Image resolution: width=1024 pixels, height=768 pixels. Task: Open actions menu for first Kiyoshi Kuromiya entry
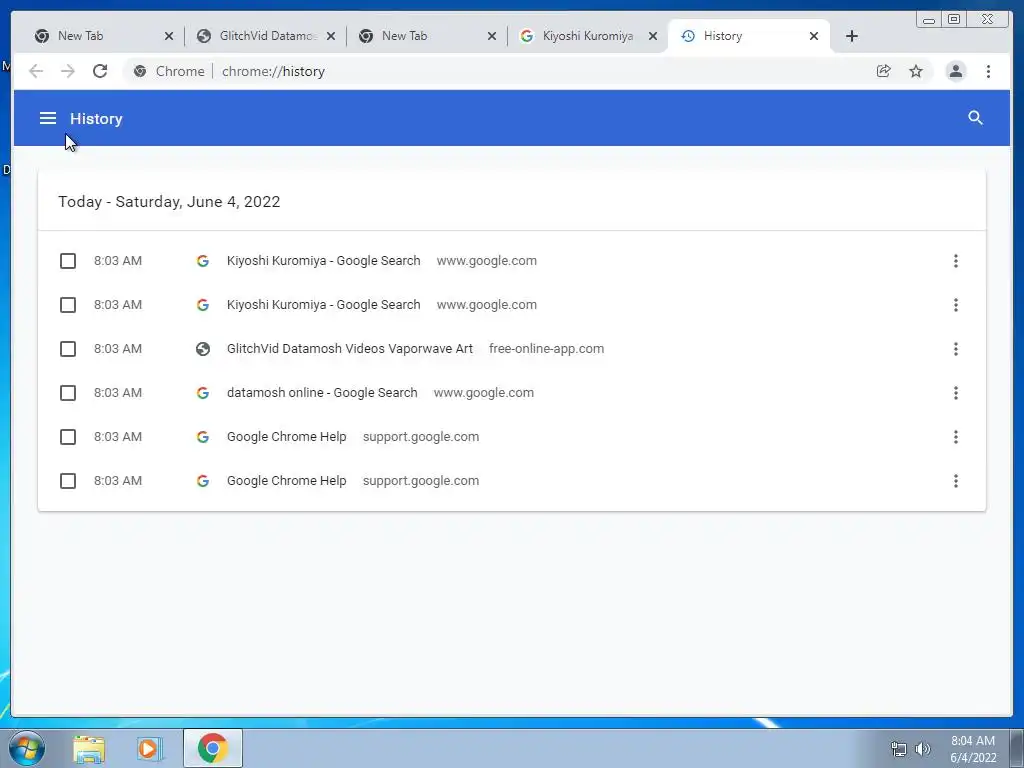point(955,261)
